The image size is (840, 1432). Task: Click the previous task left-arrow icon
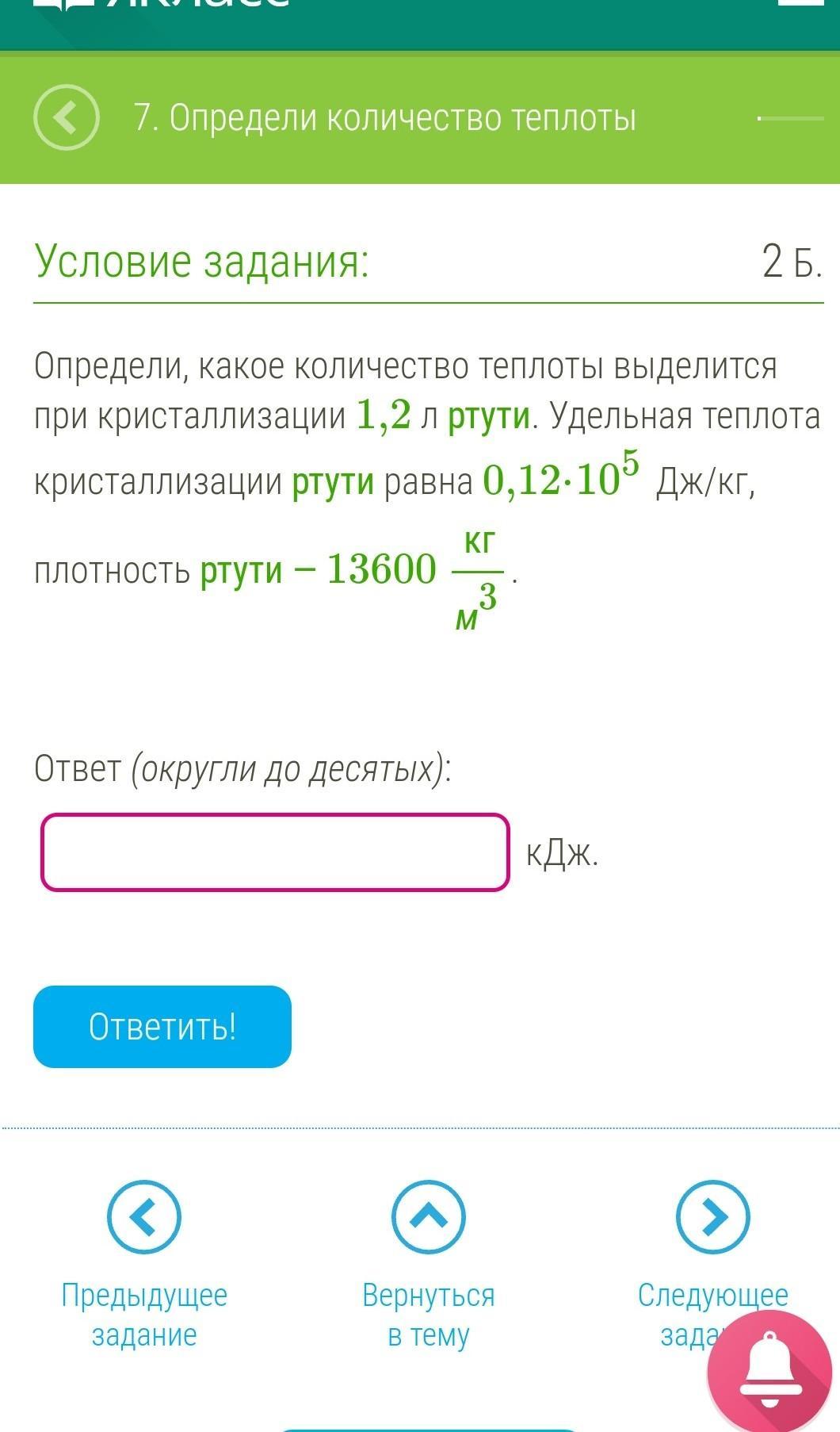pyautogui.click(x=144, y=1216)
